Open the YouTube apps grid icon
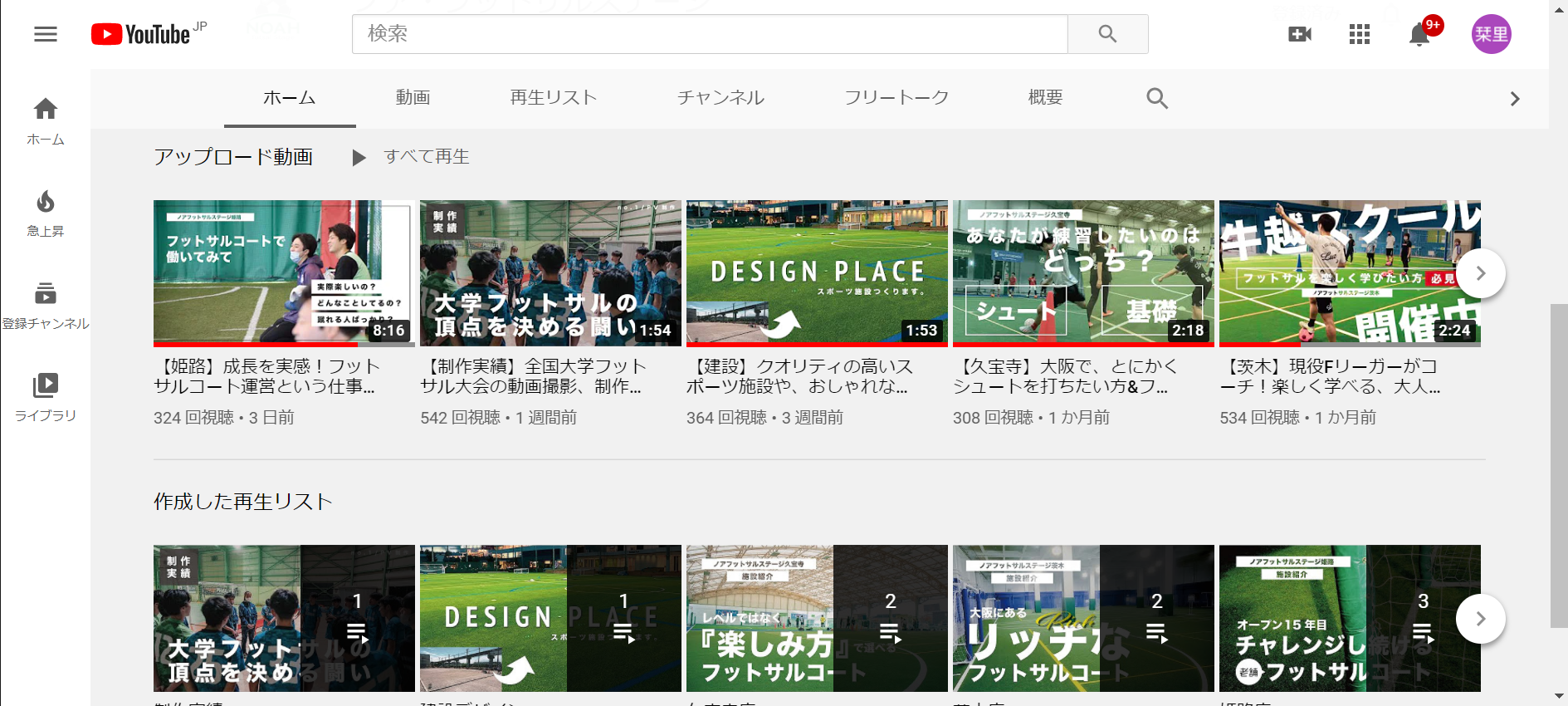 (x=1360, y=34)
